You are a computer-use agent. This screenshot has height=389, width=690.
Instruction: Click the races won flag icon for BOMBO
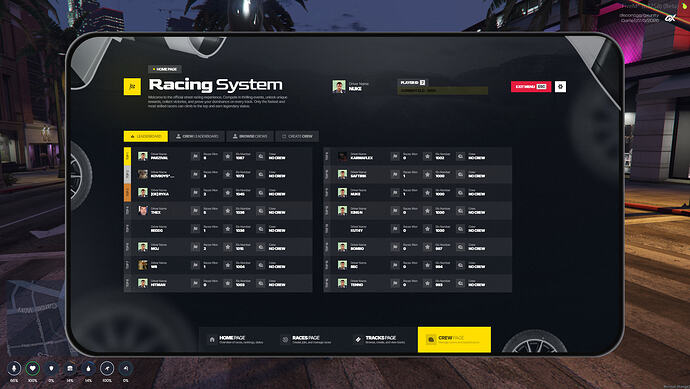395,247
